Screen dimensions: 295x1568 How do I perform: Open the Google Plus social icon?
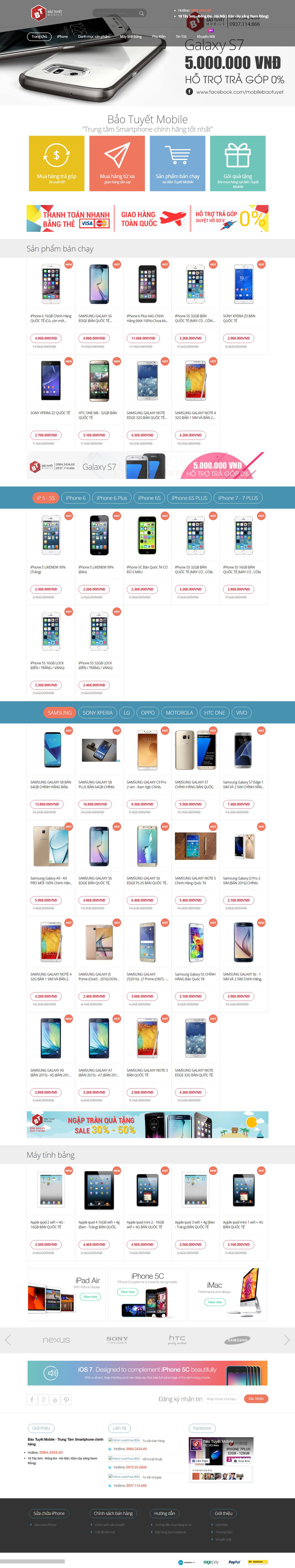(x=43, y=1399)
